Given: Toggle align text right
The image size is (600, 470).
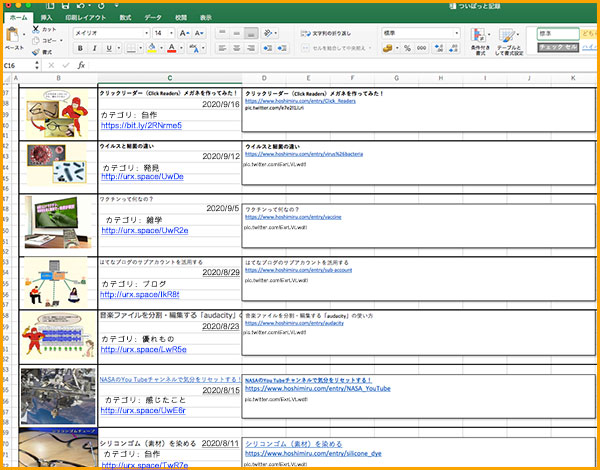Looking at the screenshot, I should click(x=251, y=48).
